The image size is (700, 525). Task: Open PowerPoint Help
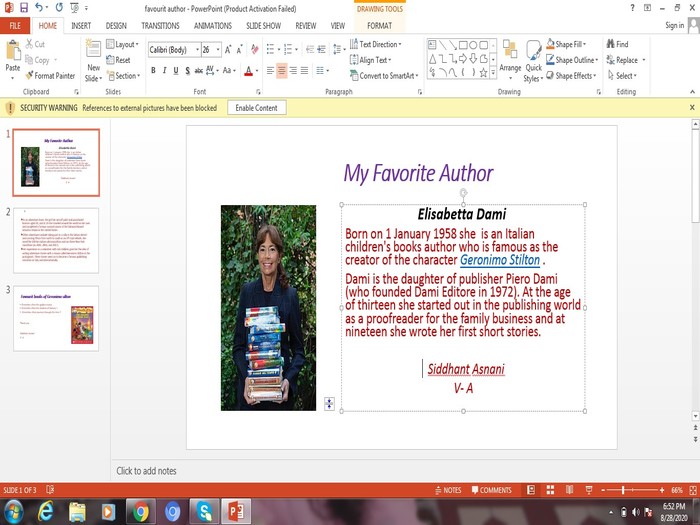coord(632,8)
